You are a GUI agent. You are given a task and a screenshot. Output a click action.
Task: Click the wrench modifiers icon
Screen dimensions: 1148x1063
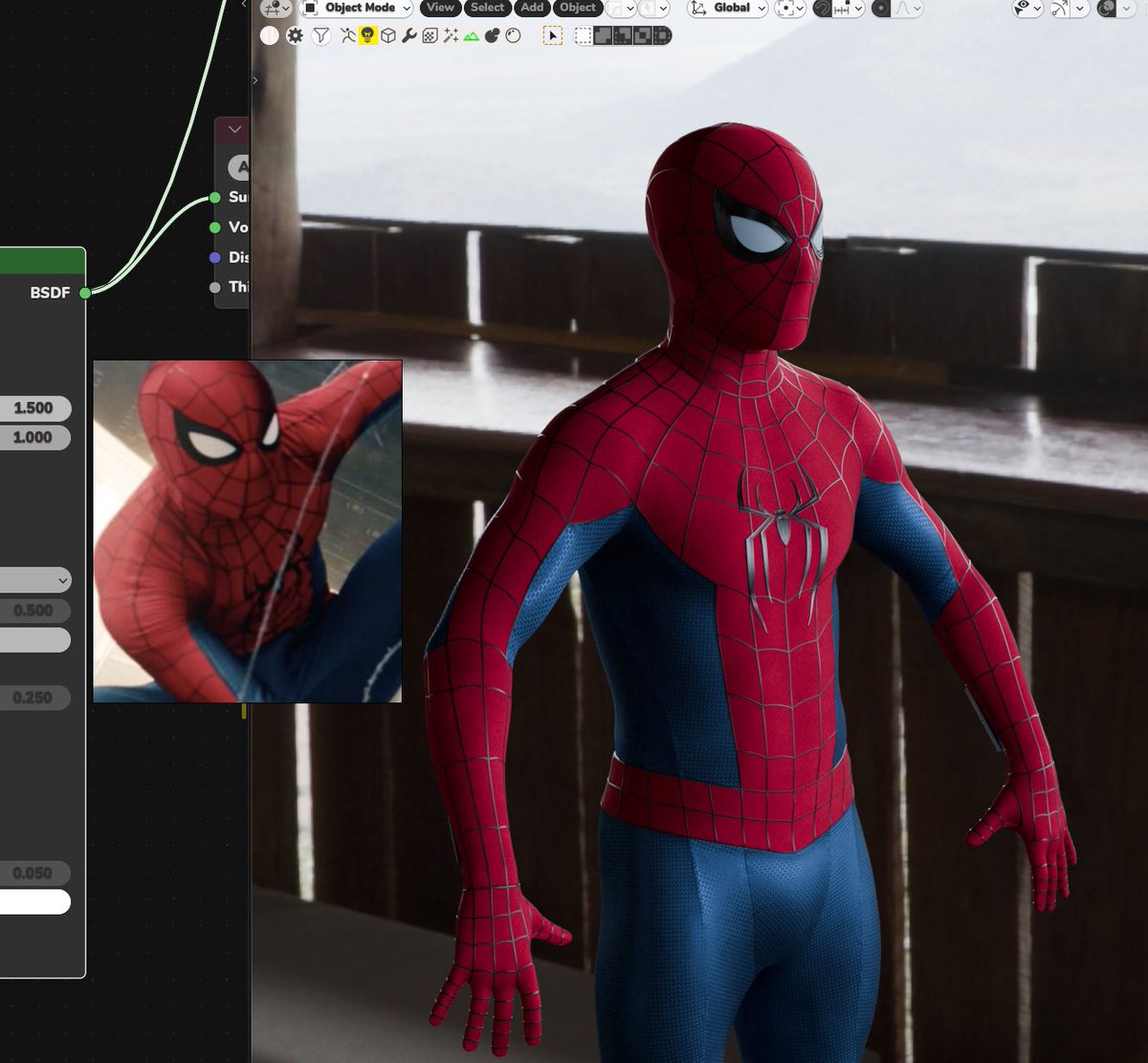(409, 35)
